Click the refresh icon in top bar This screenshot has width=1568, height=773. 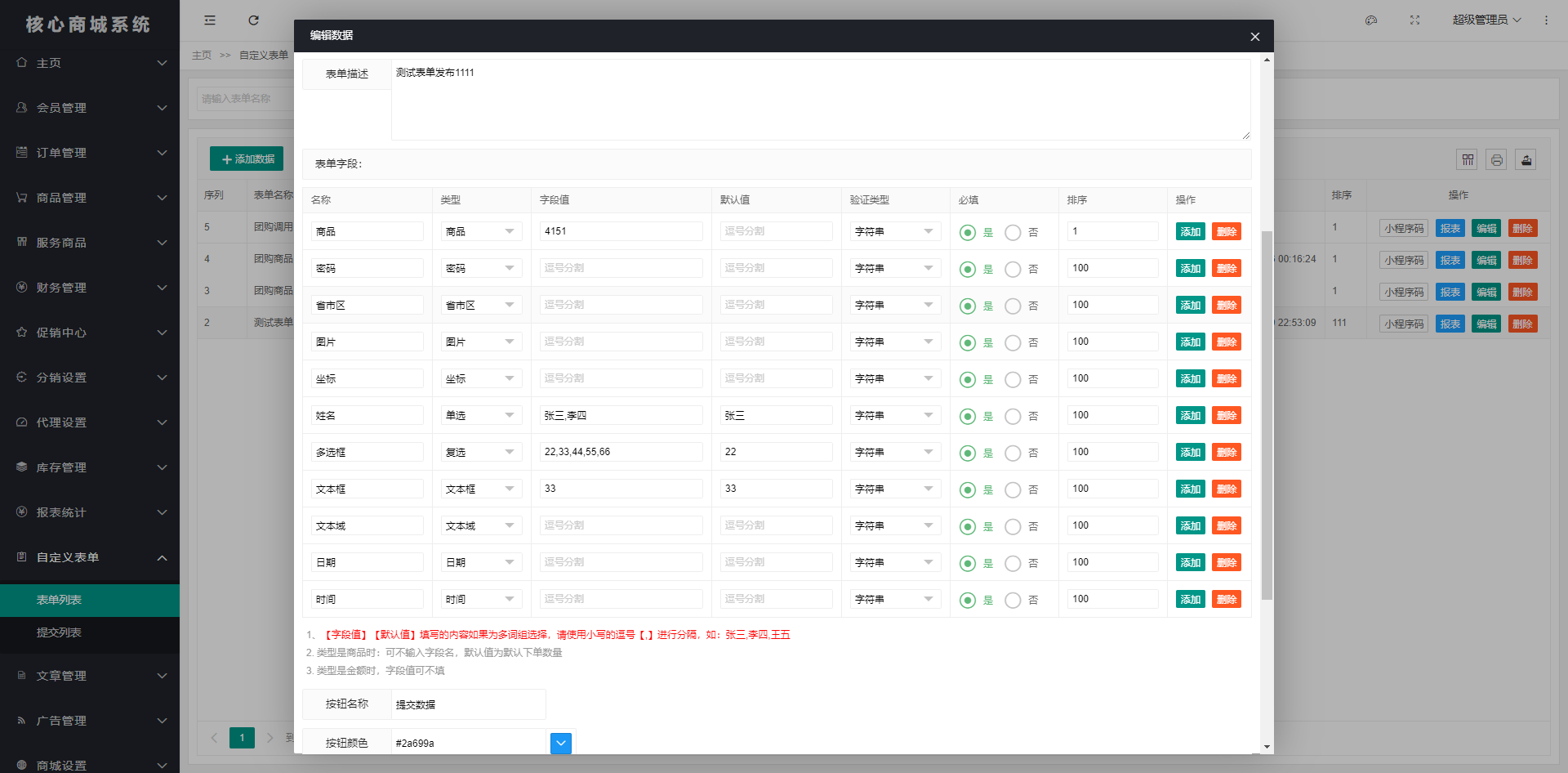[253, 20]
